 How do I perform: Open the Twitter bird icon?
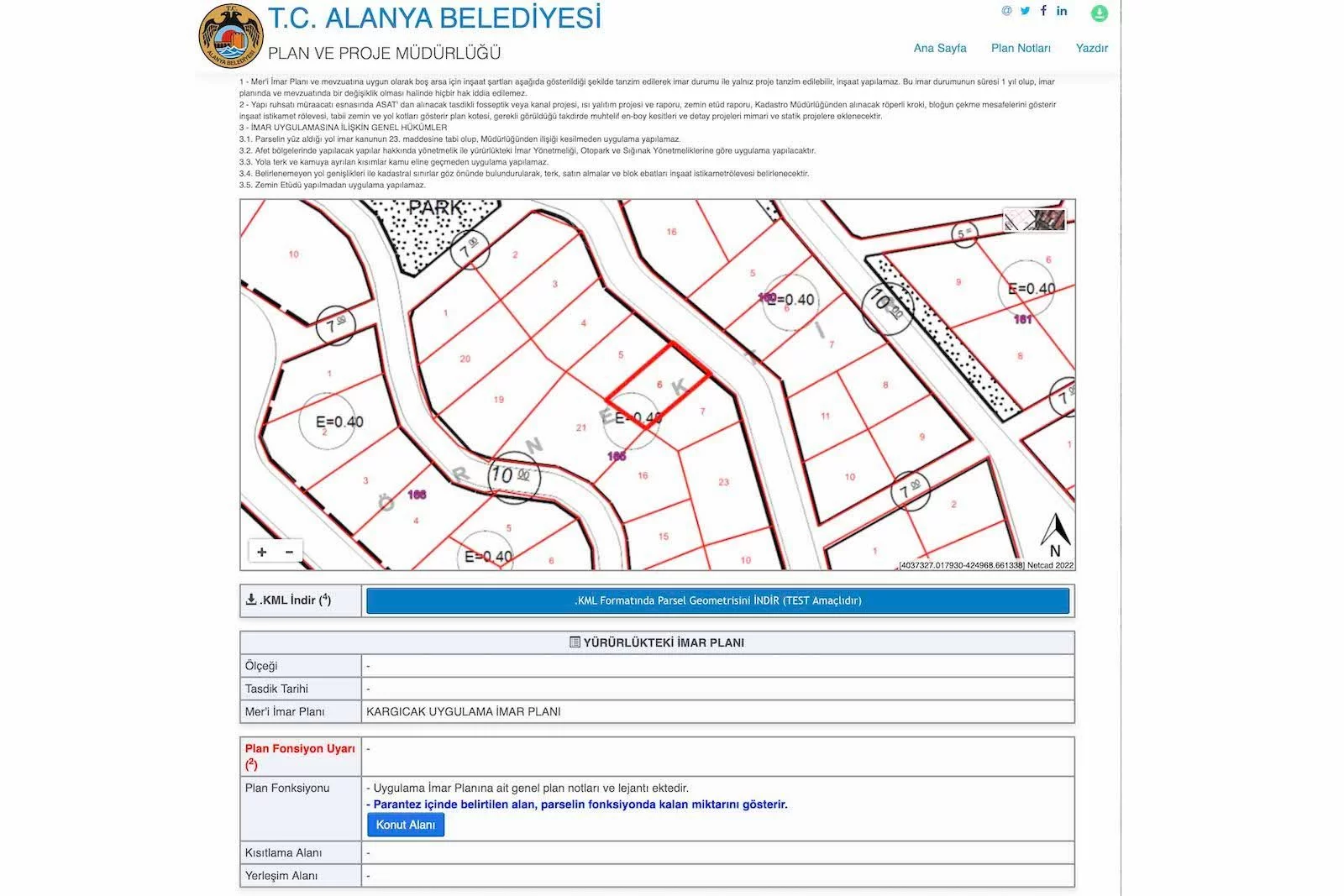(1025, 11)
